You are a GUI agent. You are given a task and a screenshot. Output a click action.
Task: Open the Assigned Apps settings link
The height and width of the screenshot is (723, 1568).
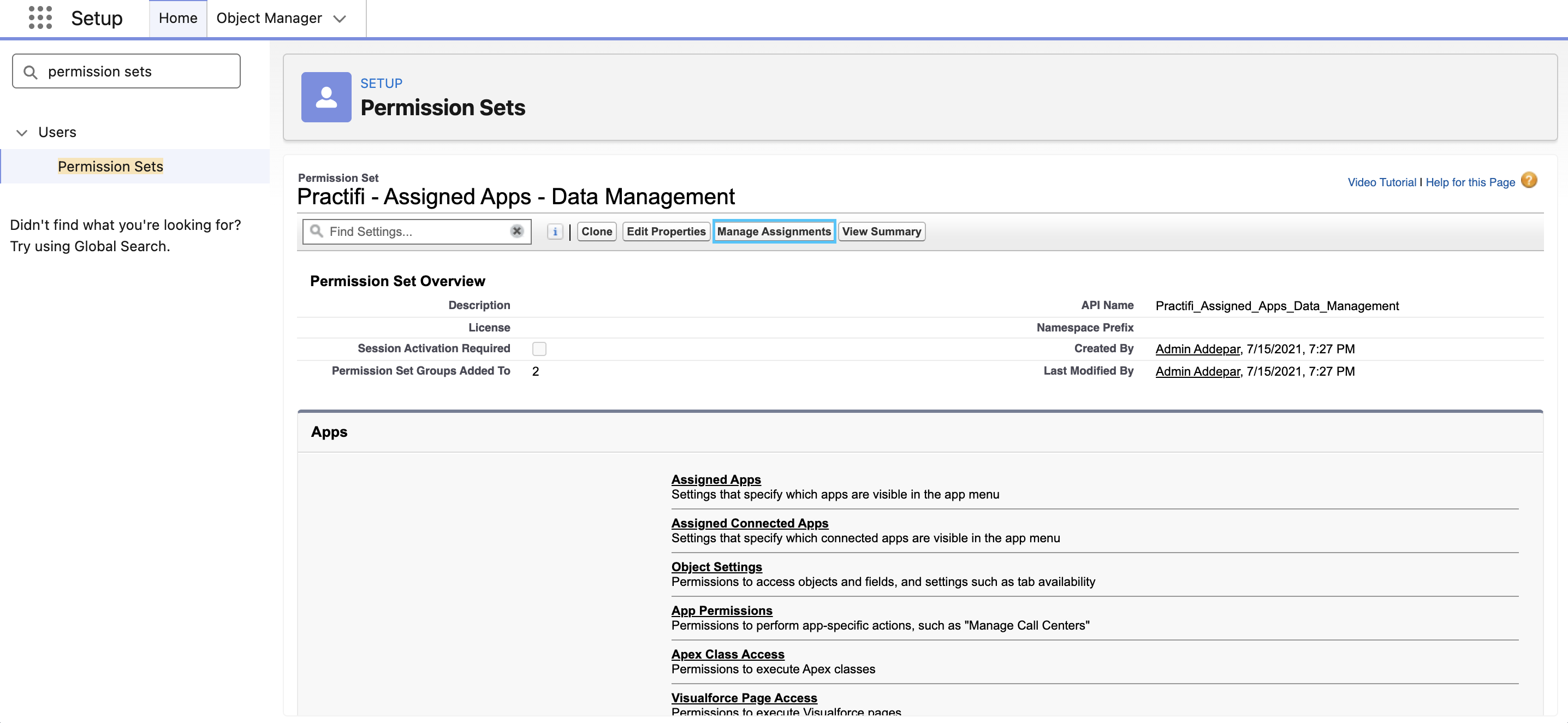716,479
